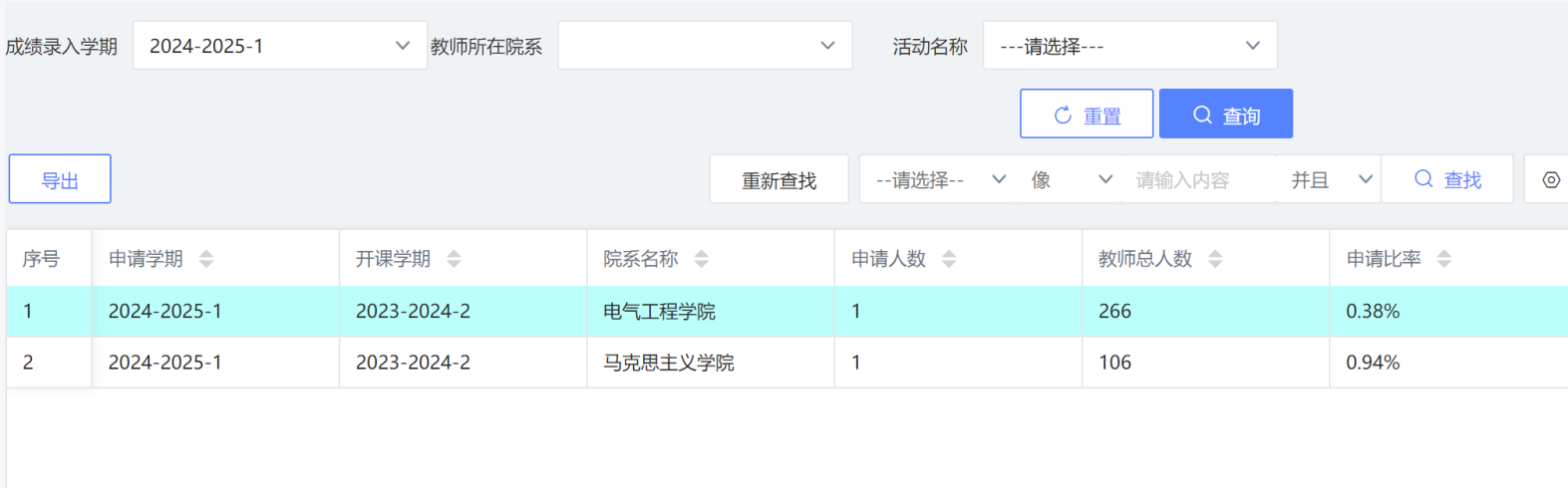1568x488 pixels.
Task: Sort by 教师总人数 column
Action: (1215, 259)
